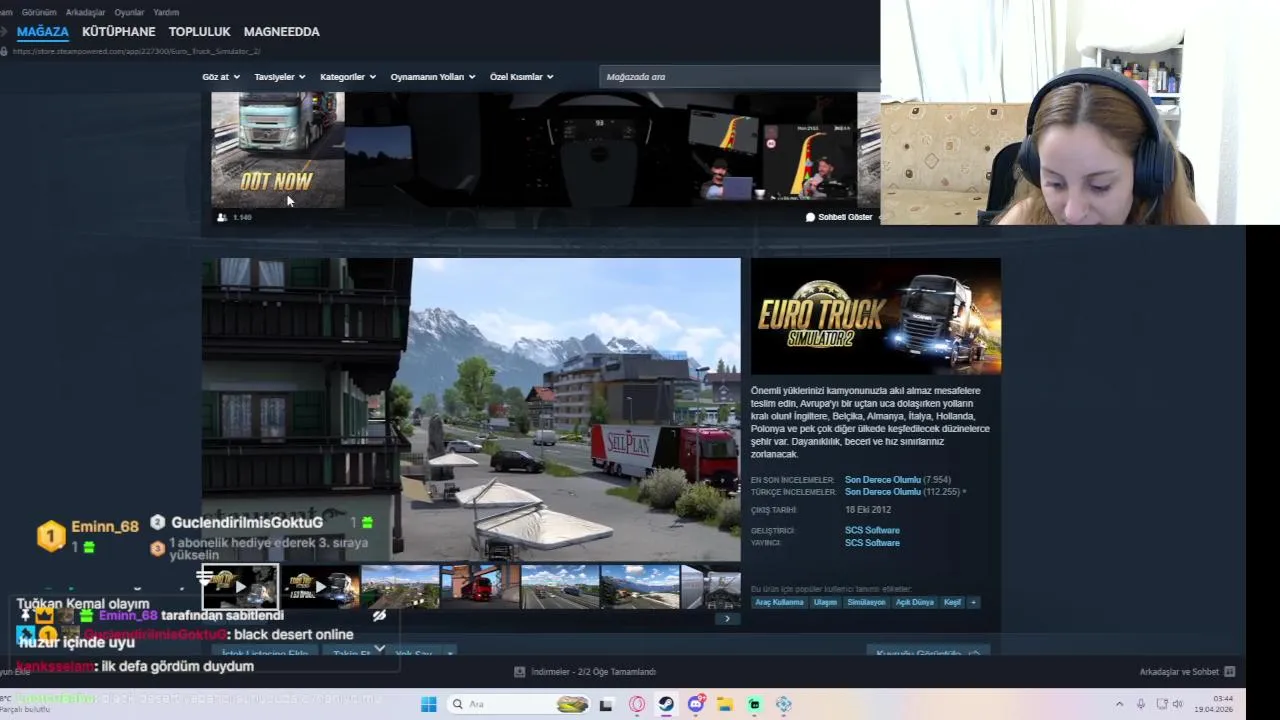Open the Görünüm menu
Viewport: 1280px width, 720px height.
(40, 12)
